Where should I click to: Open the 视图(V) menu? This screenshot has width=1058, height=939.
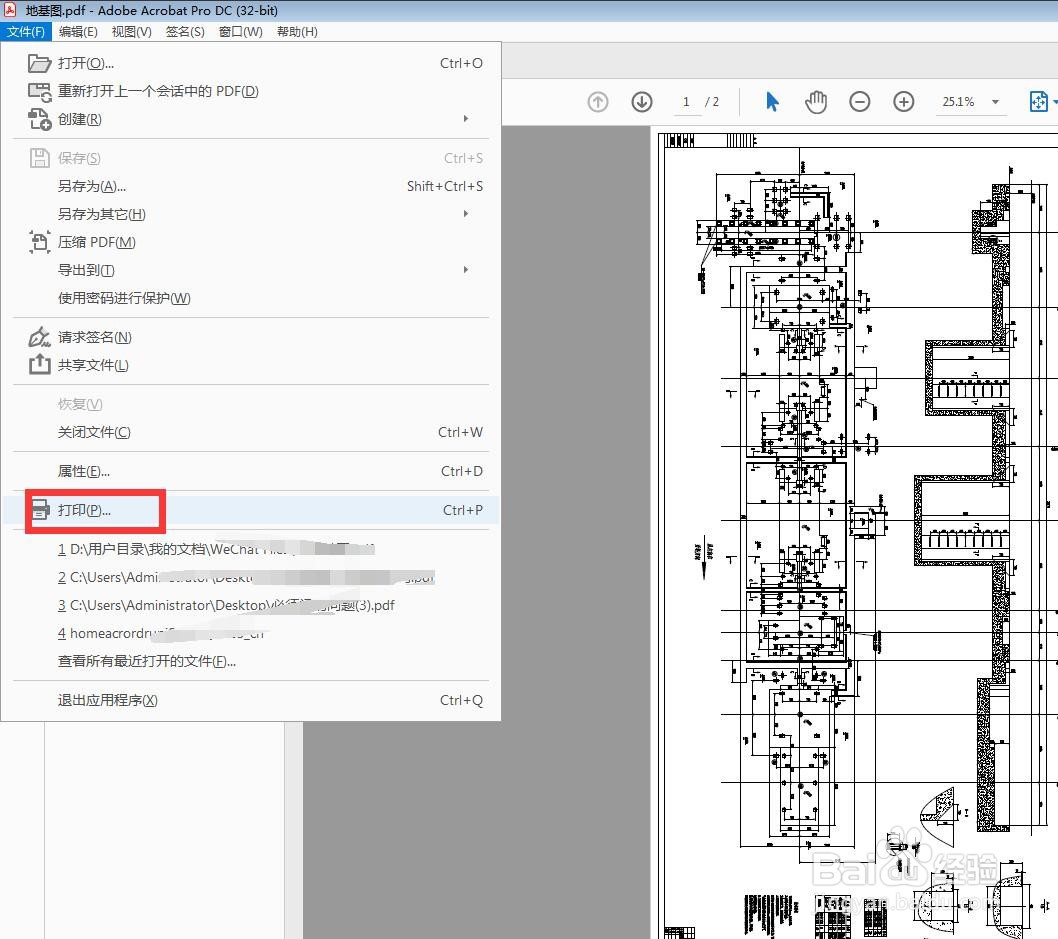[132, 32]
